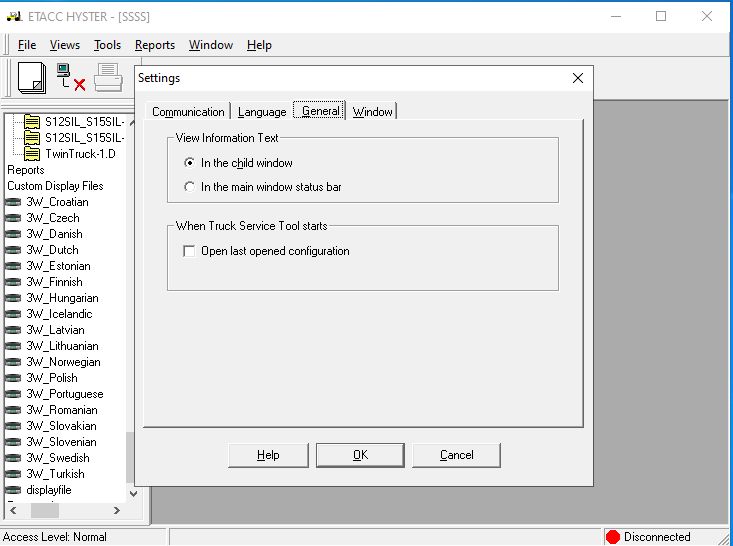Click the 3W_Croatian display file icon
Viewport: 733px width, 546px height.
point(13,202)
